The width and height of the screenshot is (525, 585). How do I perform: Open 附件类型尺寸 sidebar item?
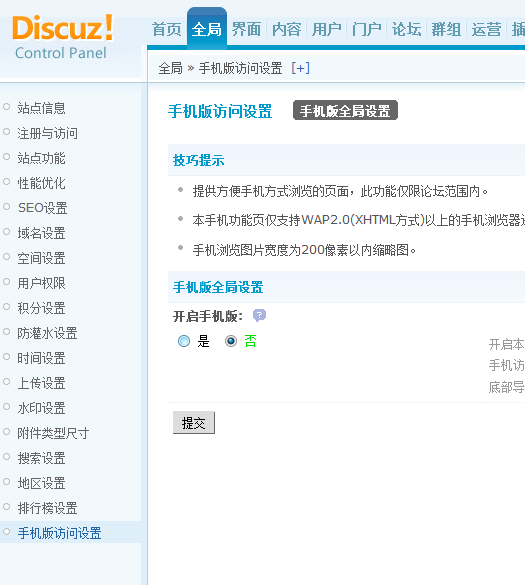(x=53, y=433)
